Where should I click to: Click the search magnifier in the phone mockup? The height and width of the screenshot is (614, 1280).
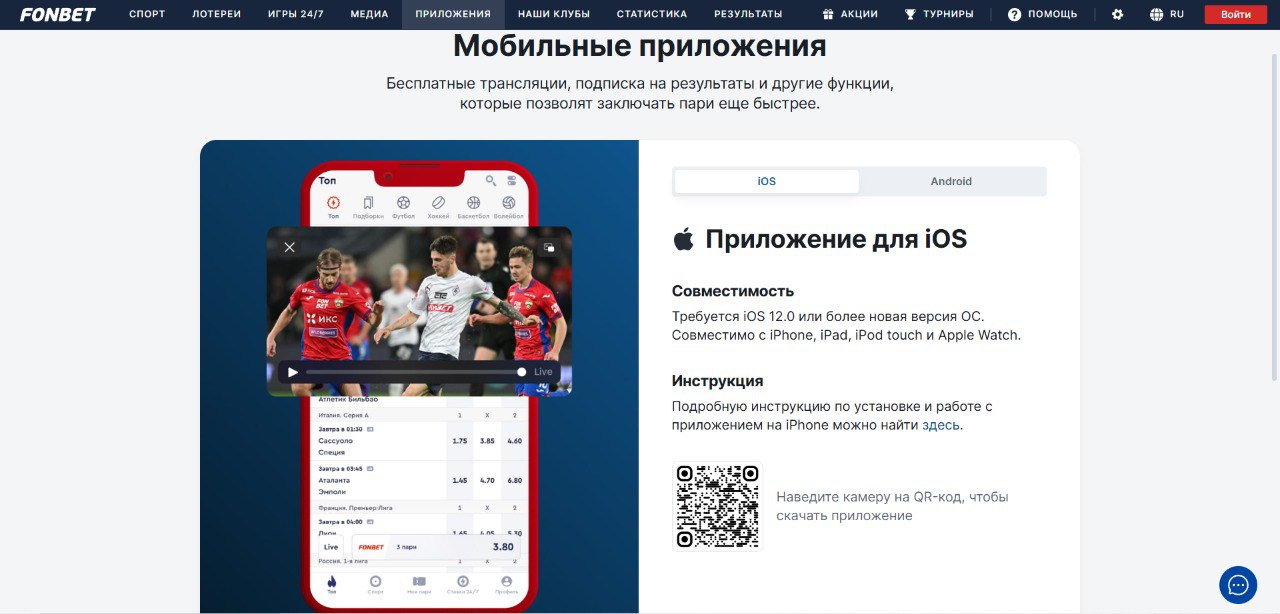pos(491,180)
